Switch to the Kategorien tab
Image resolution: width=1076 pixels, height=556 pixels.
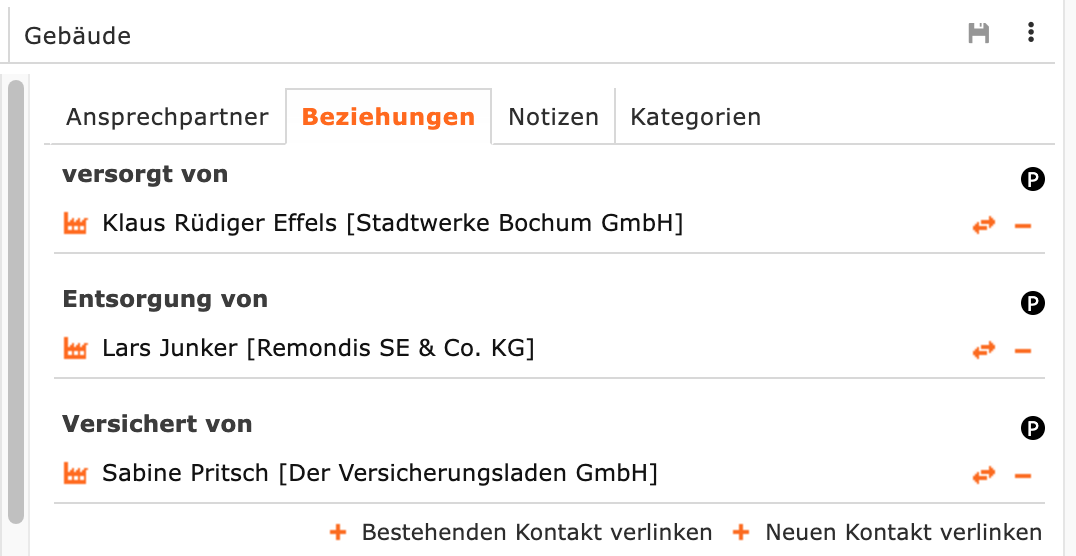point(695,117)
